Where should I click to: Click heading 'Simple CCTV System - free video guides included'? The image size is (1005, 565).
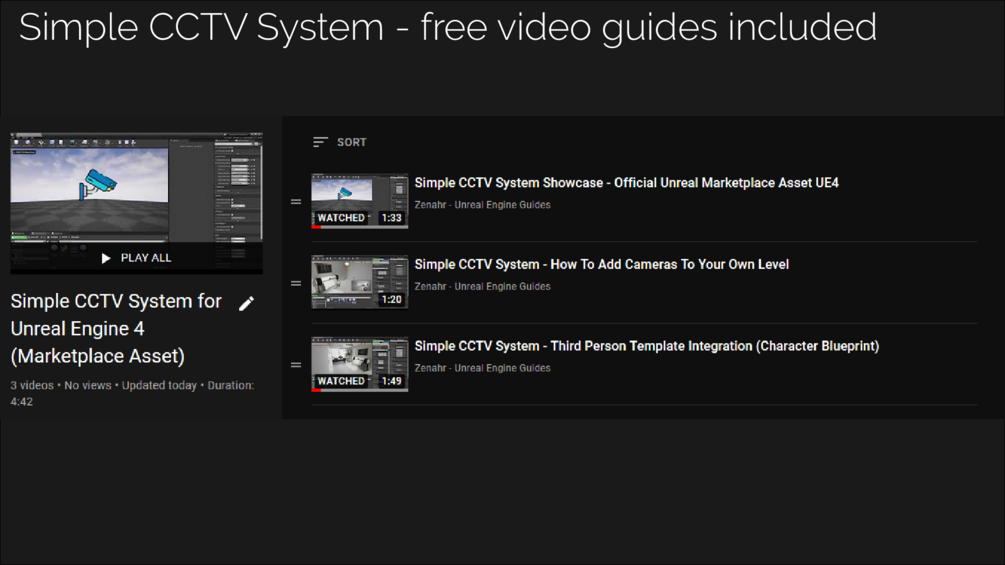447,28
